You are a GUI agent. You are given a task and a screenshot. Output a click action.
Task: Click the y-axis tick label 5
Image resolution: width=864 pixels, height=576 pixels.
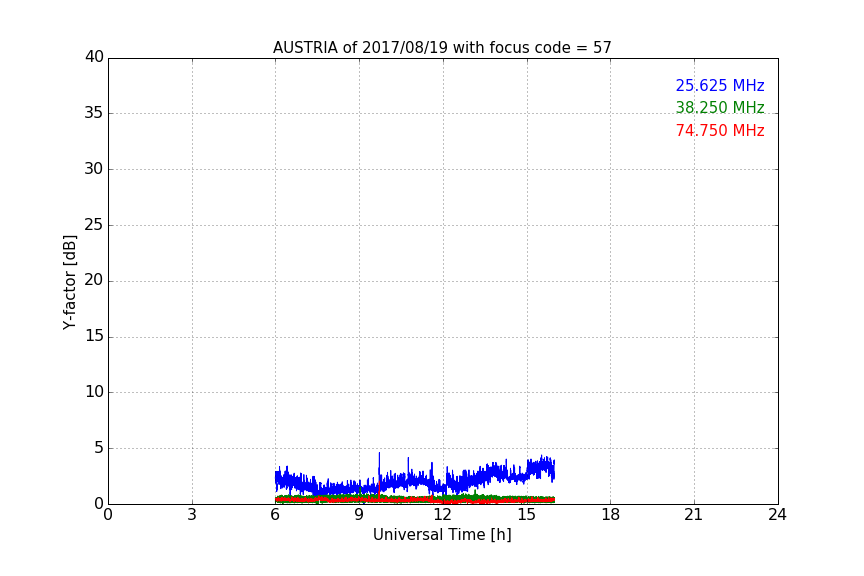coord(99,448)
